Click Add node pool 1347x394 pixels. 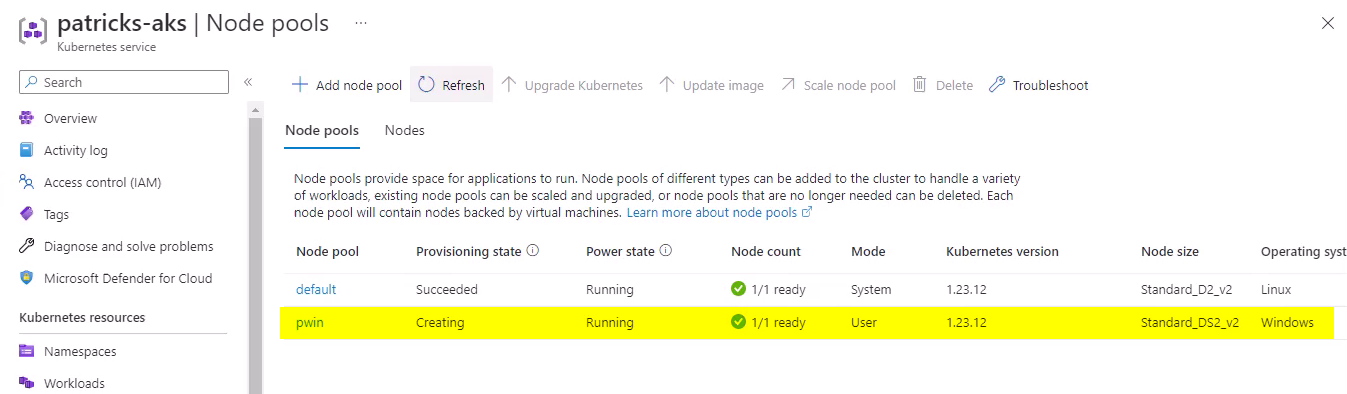(x=346, y=85)
